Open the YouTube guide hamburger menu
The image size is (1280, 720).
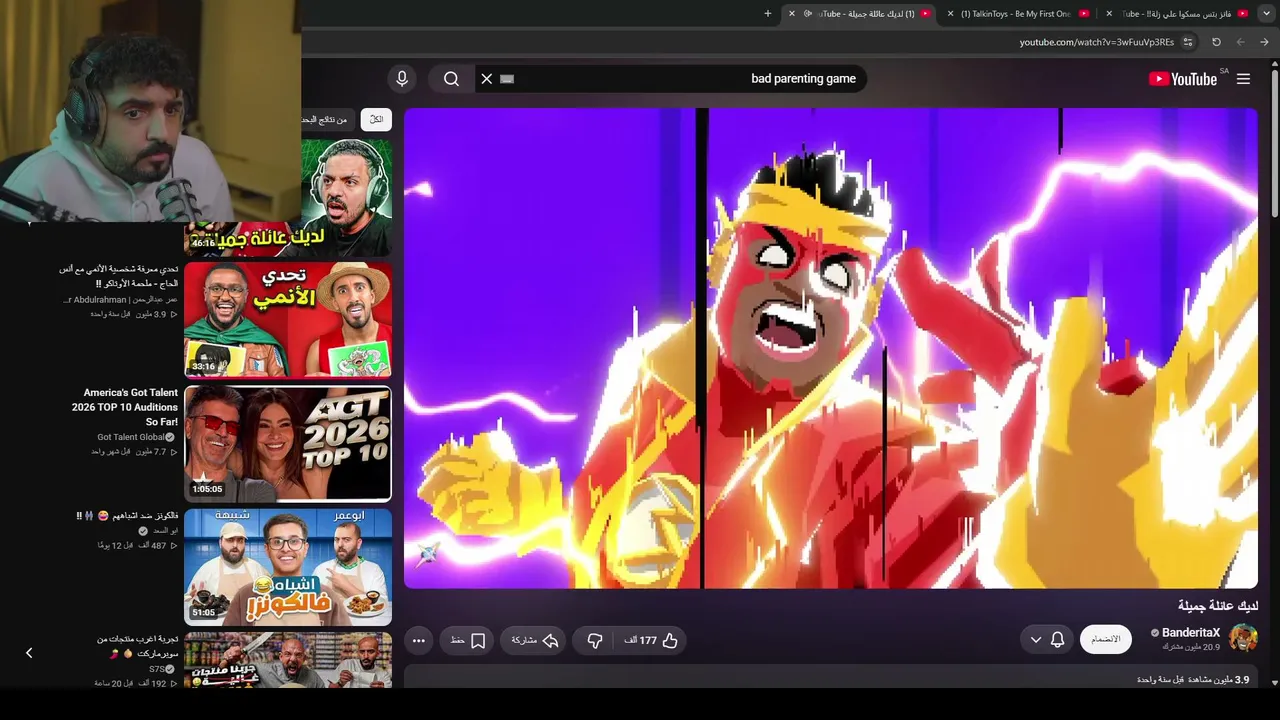tap(1243, 79)
